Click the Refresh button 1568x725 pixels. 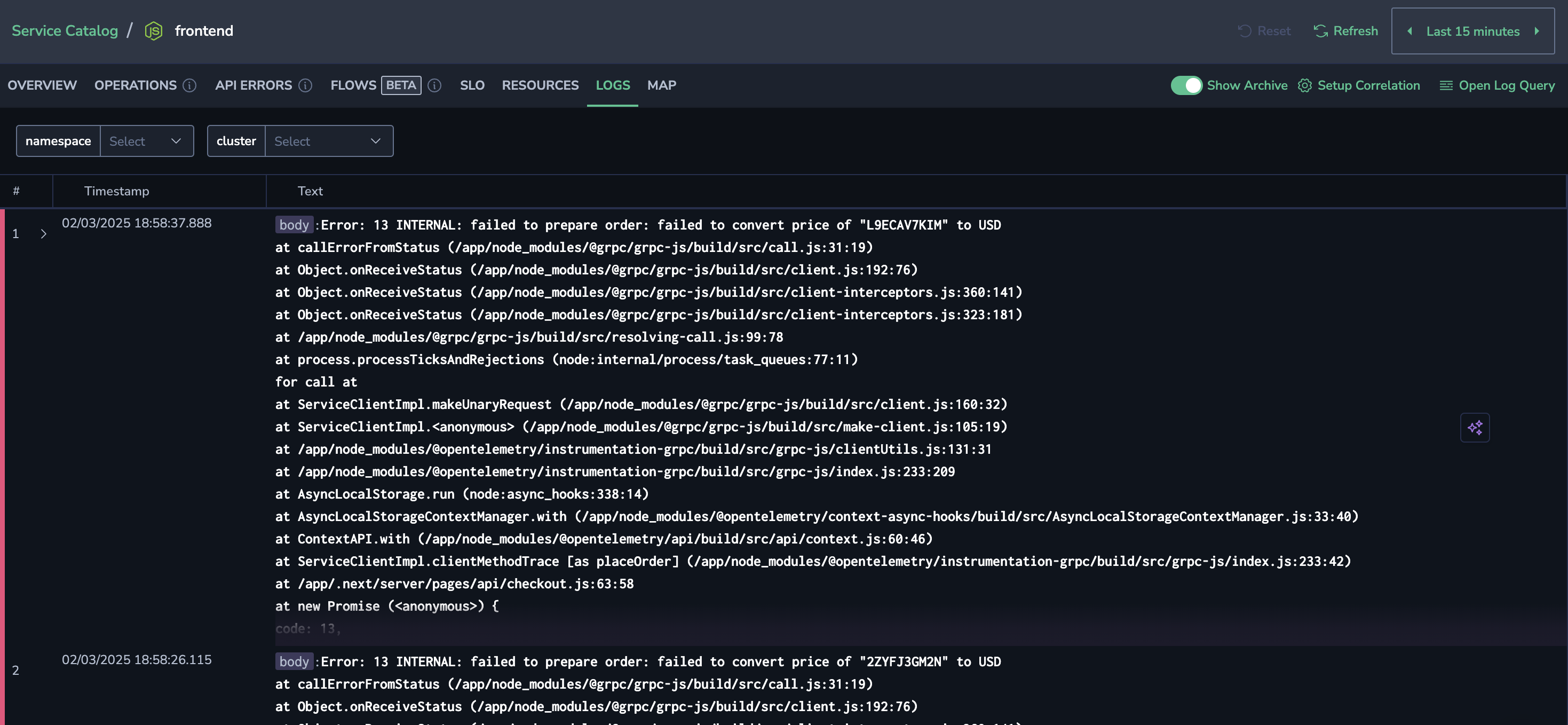pos(1346,30)
